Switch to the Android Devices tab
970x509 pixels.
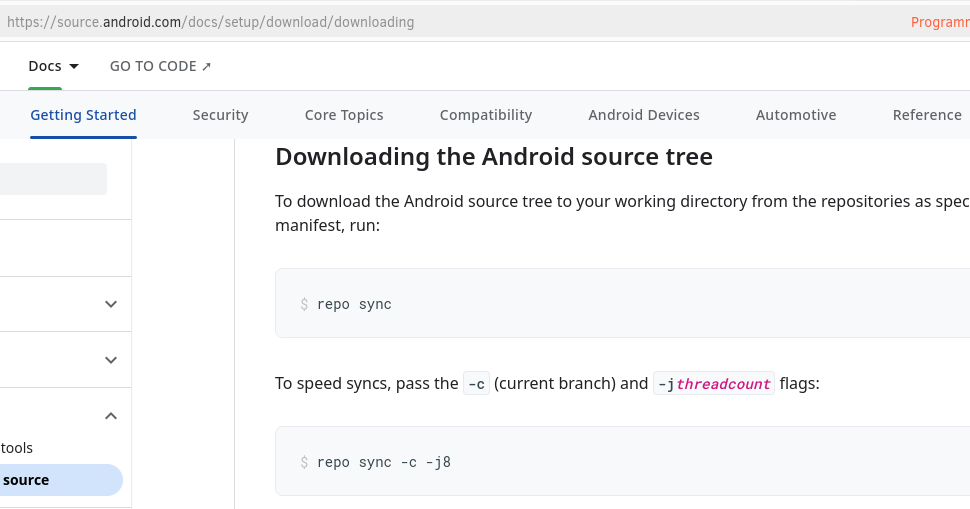[644, 115]
